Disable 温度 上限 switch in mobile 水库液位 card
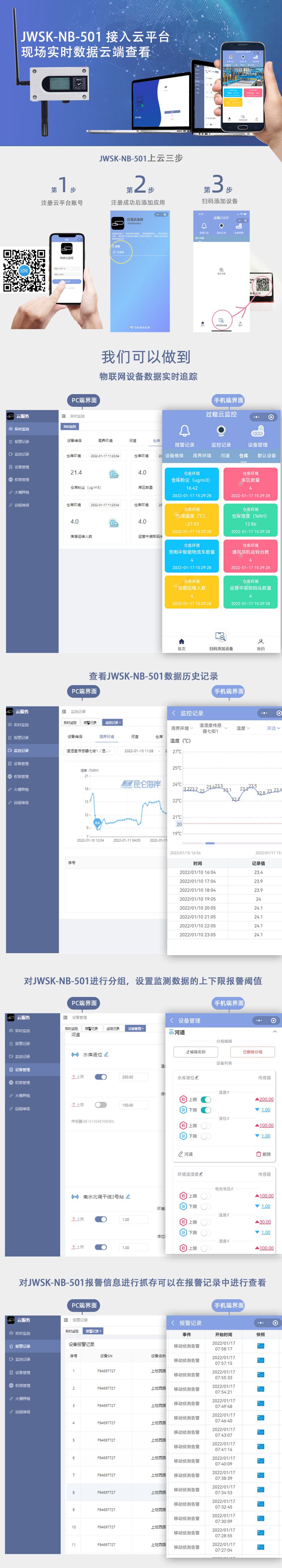282x1568 pixels. tap(206, 1099)
